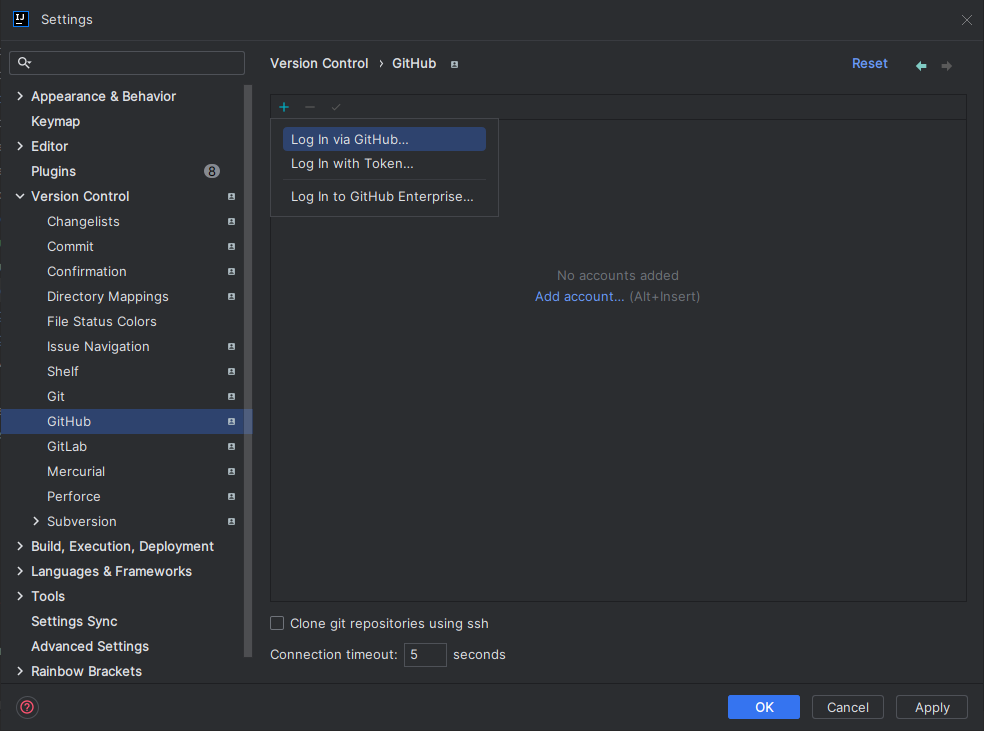
Task: Click the Add account link
Action: pos(579,296)
